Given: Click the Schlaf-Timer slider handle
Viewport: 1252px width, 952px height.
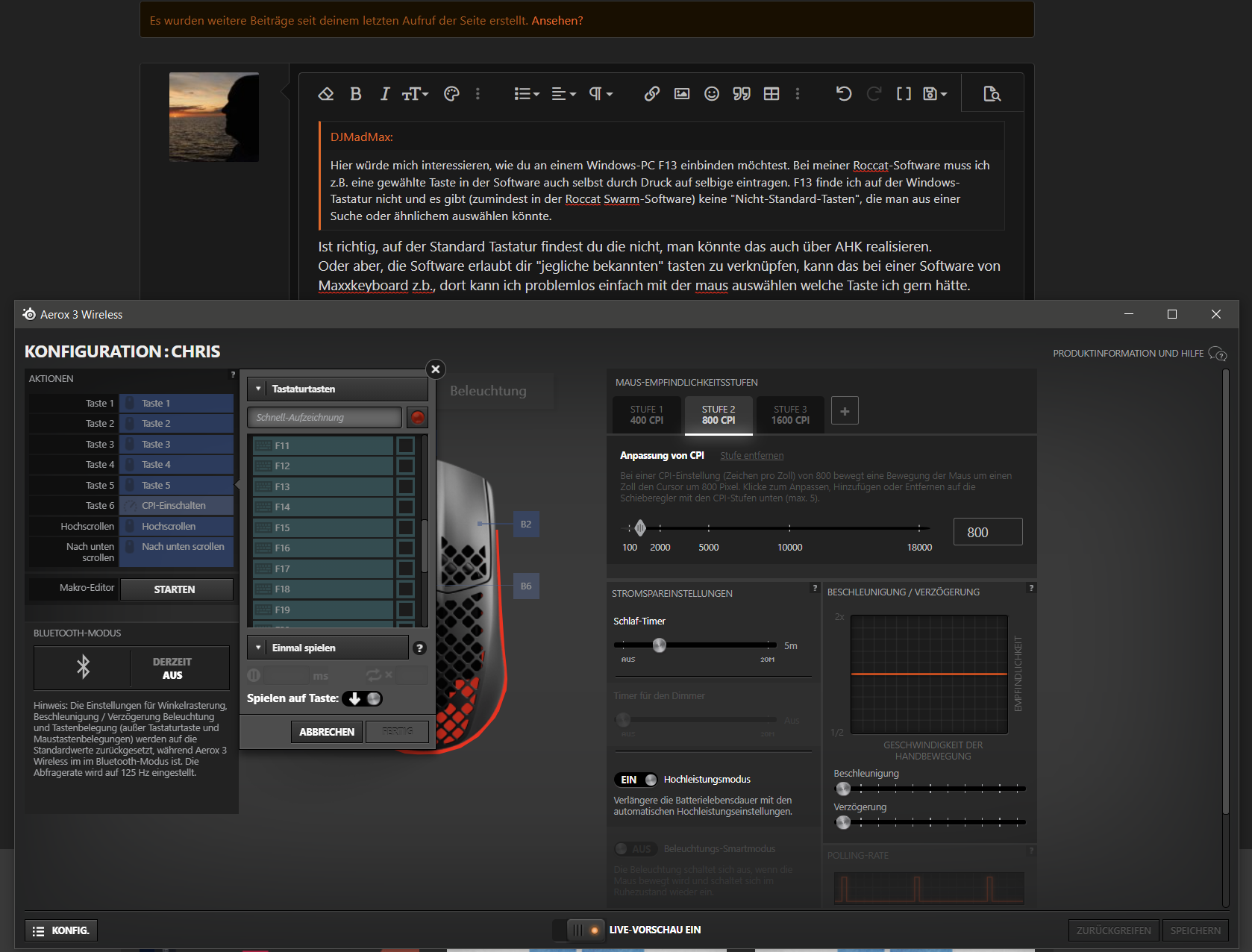Looking at the screenshot, I should pos(660,645).
